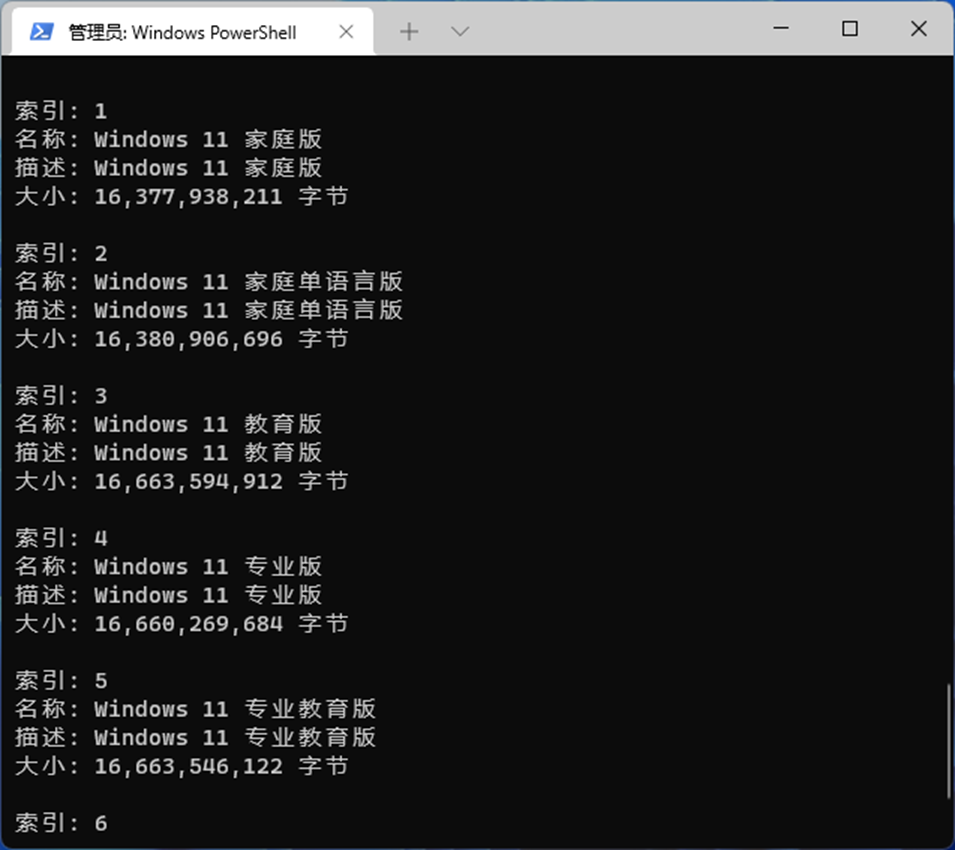Maximize the terminal window
The height and width of the screenshot is (850, 955).
(x=850, y=28)
